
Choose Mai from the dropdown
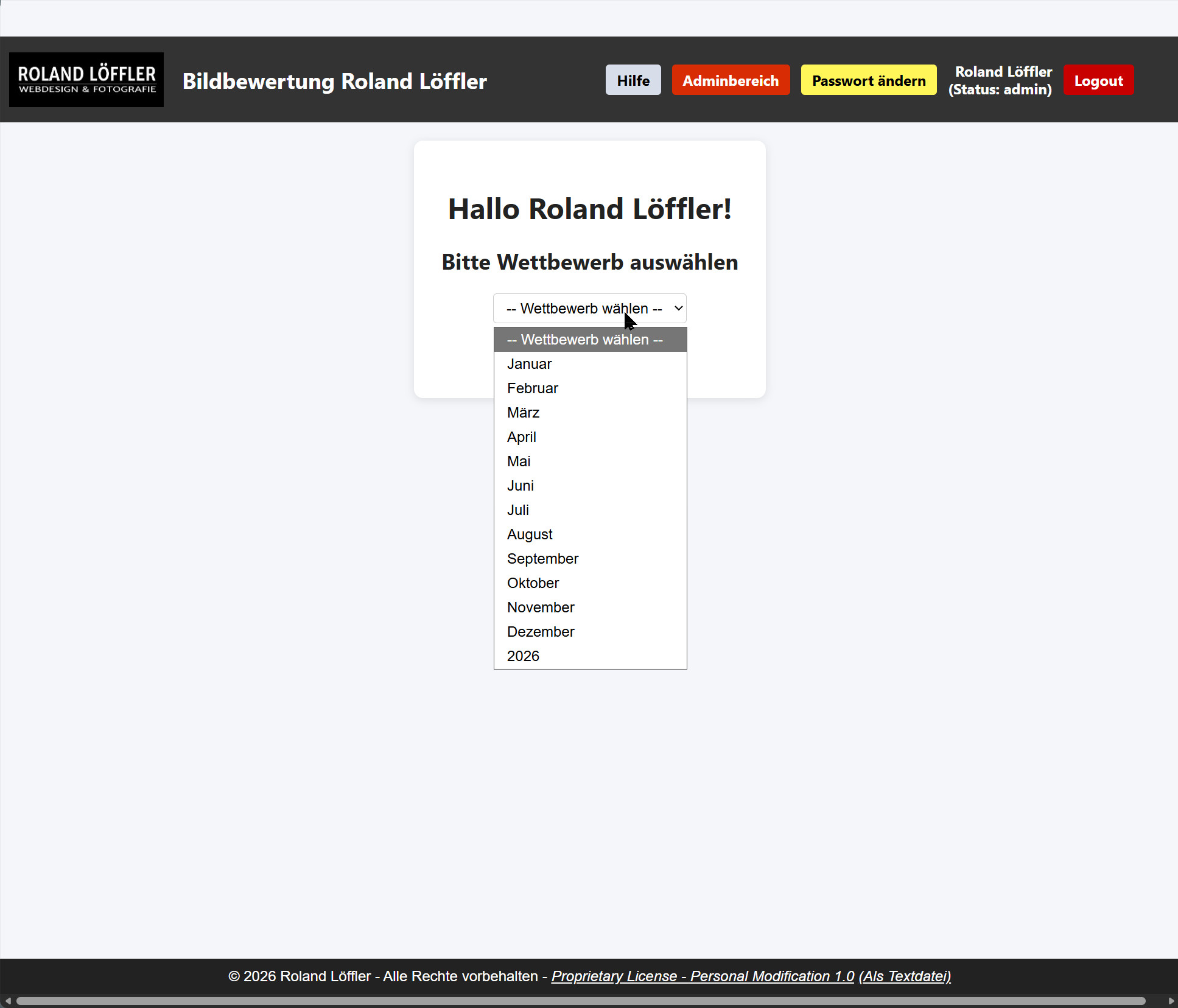(x=518, y=461)
